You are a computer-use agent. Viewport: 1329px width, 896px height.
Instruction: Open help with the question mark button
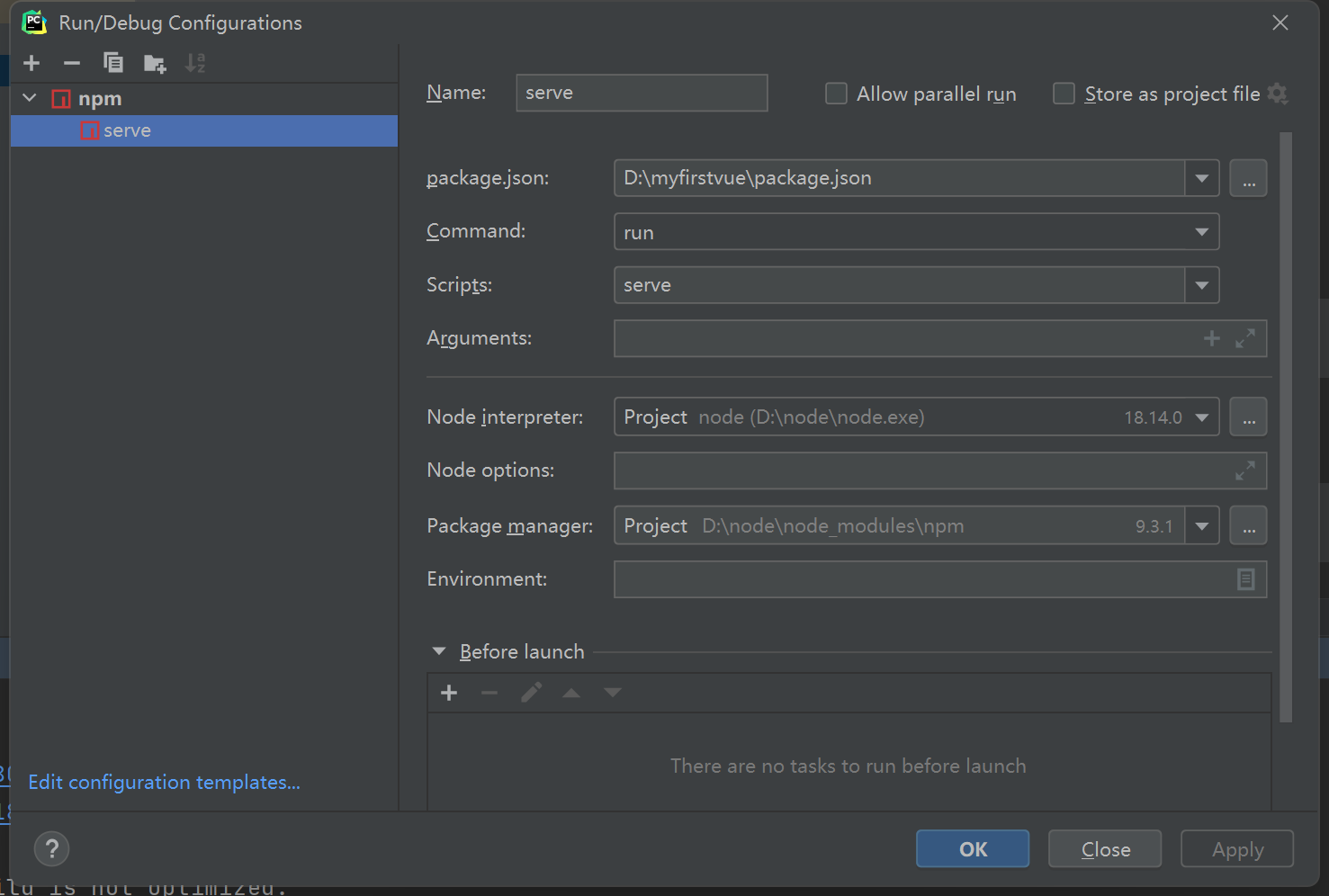(51, 848)
